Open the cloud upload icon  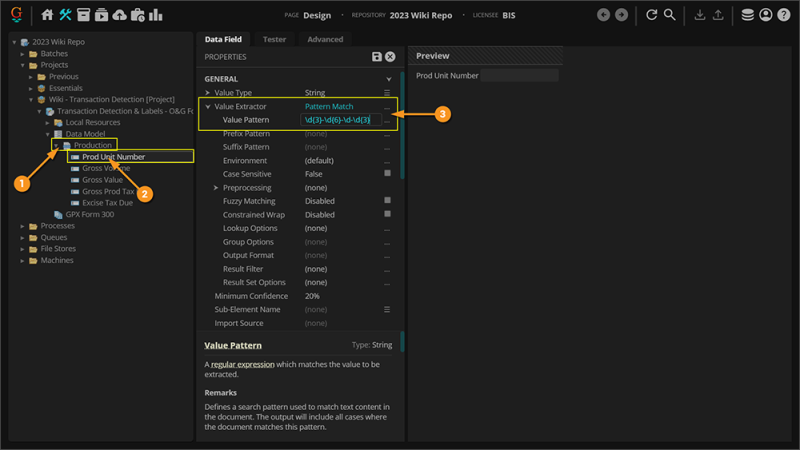tap(119, 15)
